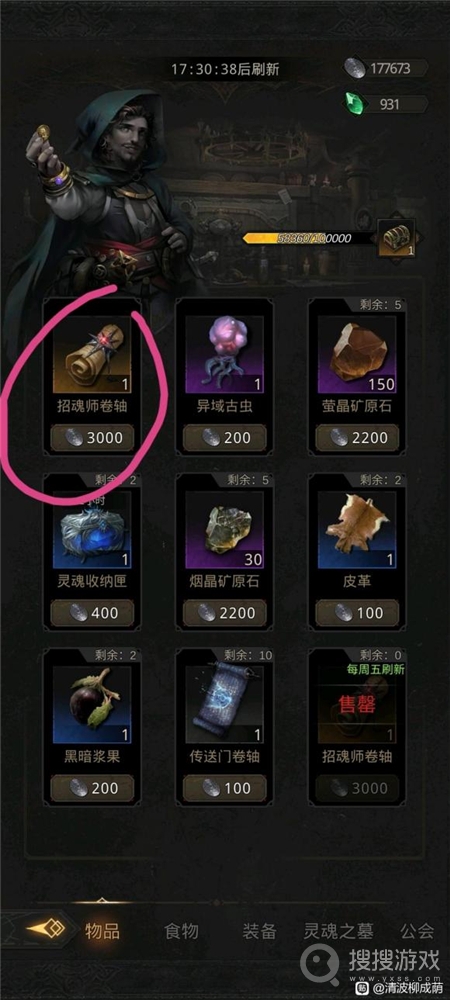
Task: Switch to the 装备 tab
Action: pyautogui.click(x=259, y=931)
